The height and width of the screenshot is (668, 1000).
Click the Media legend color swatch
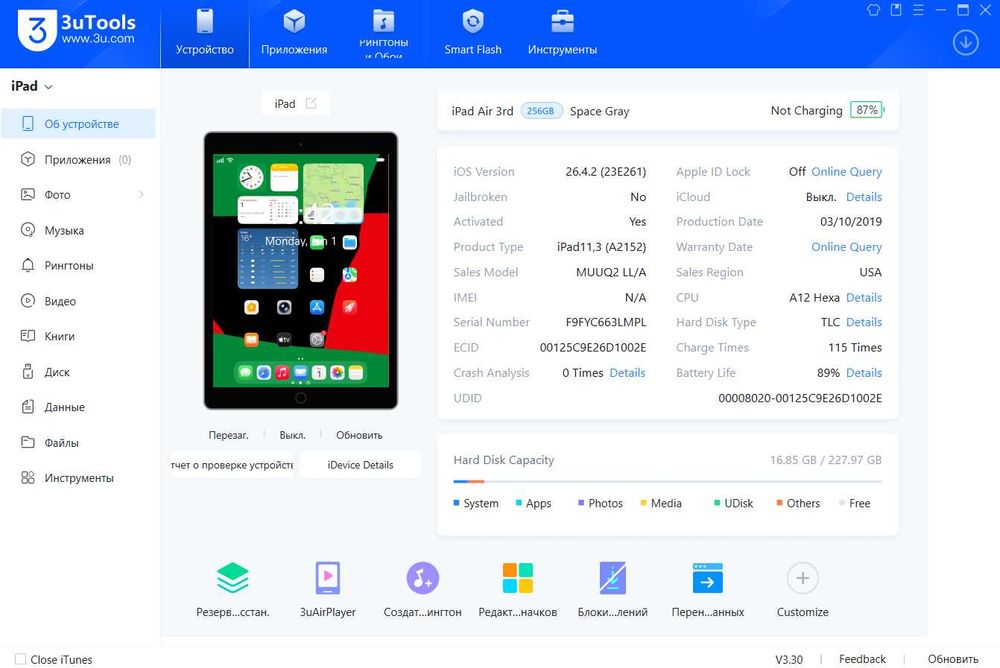(643, 503)
